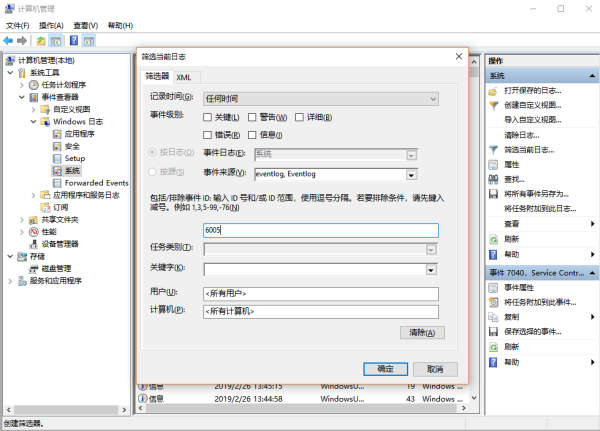
Task: Collapse the 系统工具 tree node
Action: click(x=10, y=73)
